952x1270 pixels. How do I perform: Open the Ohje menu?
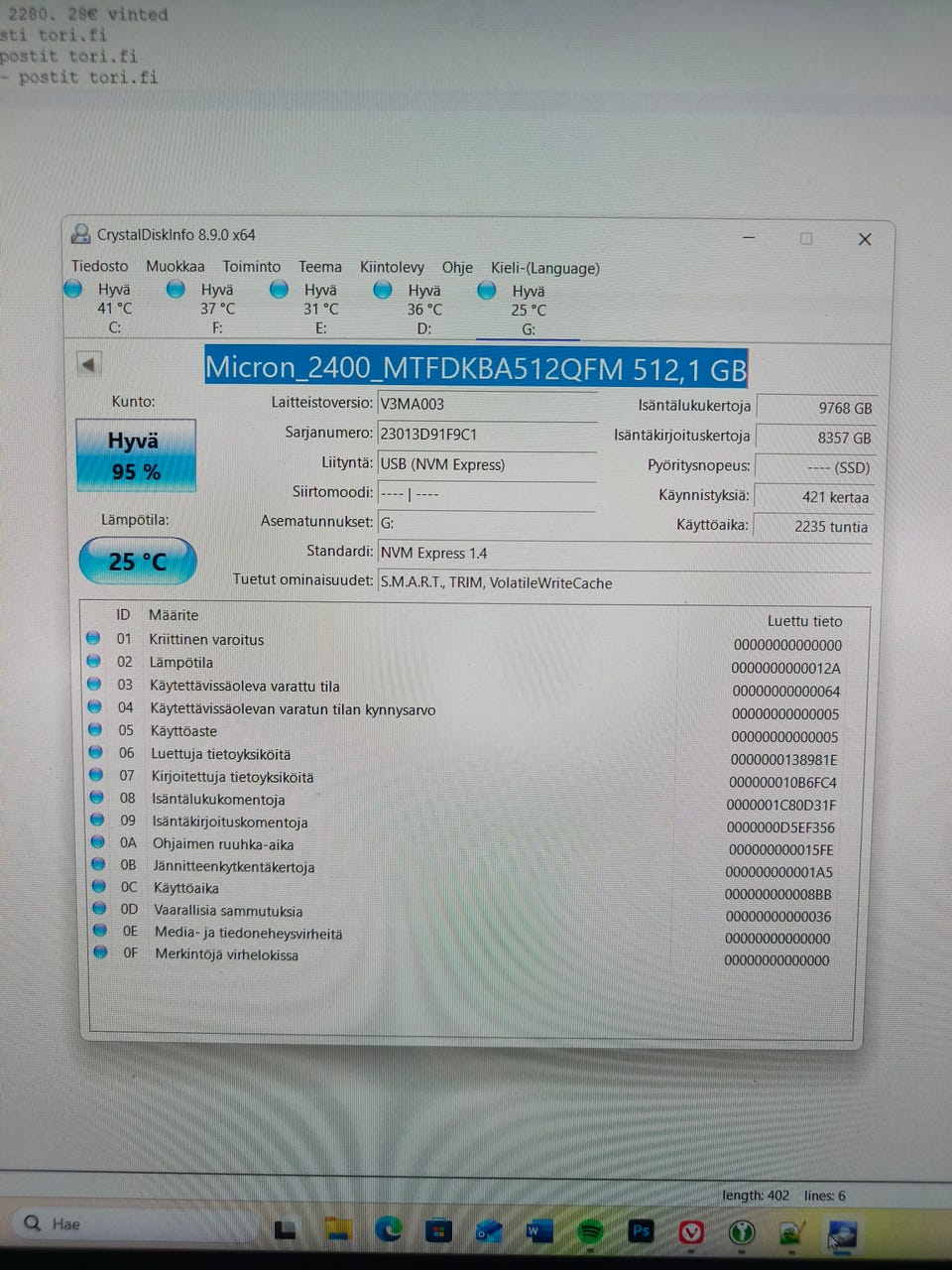coord(457,267)
